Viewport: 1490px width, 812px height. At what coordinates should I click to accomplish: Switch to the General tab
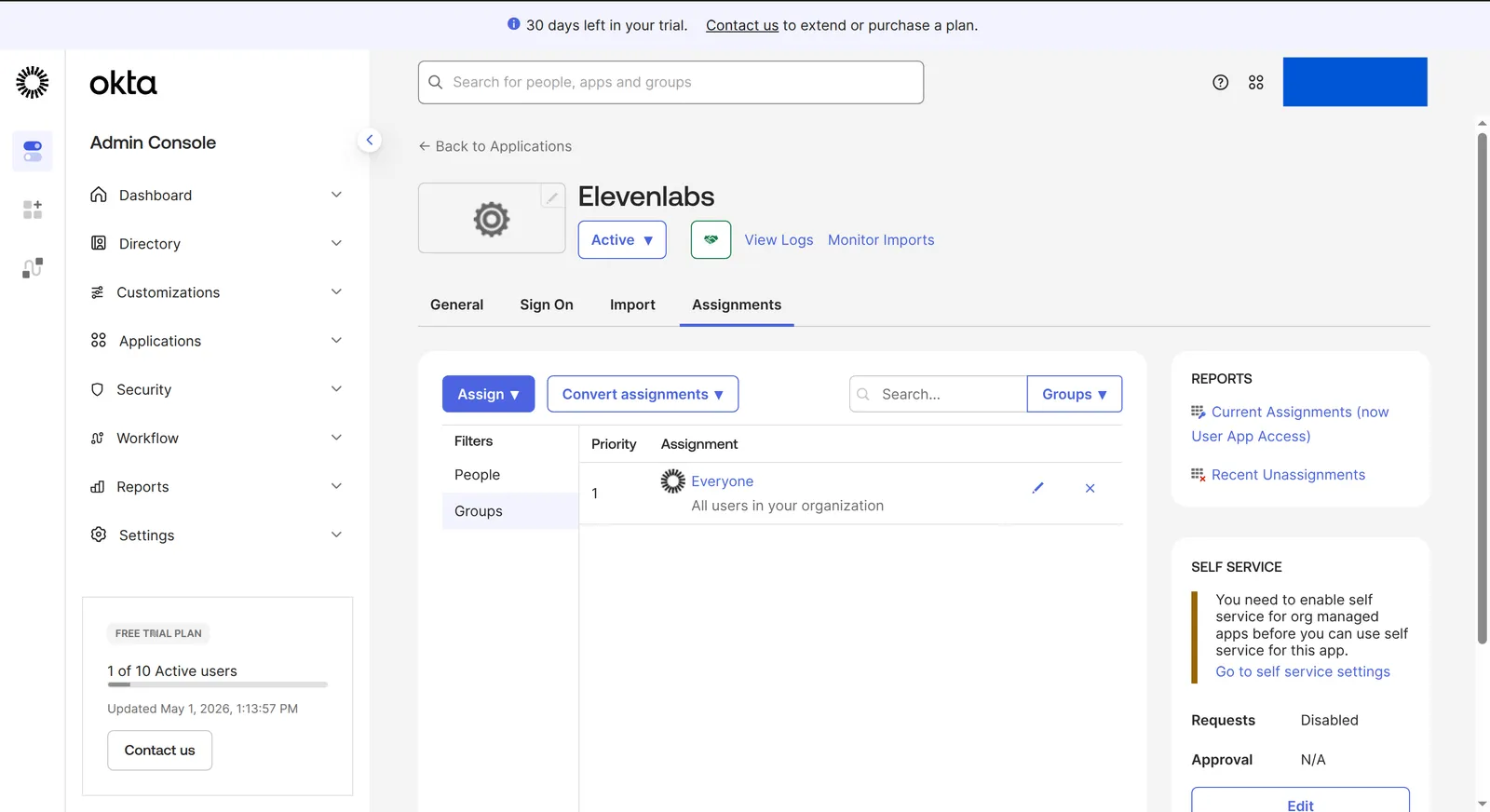pyautogui.click(x=456, y=304)
